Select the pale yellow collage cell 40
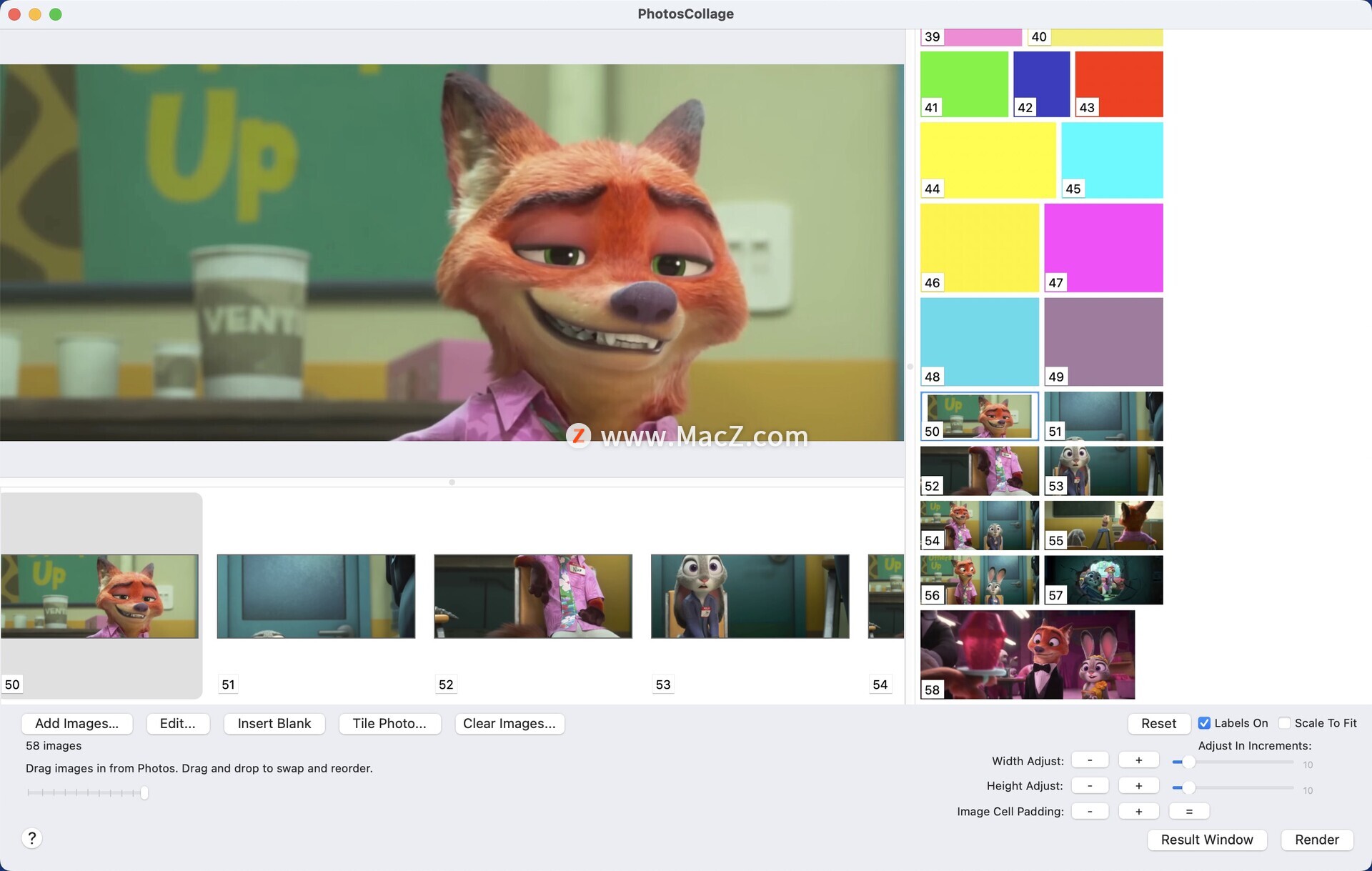Image resolution: width=1372 pixels, height=871 pixels. [1095, 37]
